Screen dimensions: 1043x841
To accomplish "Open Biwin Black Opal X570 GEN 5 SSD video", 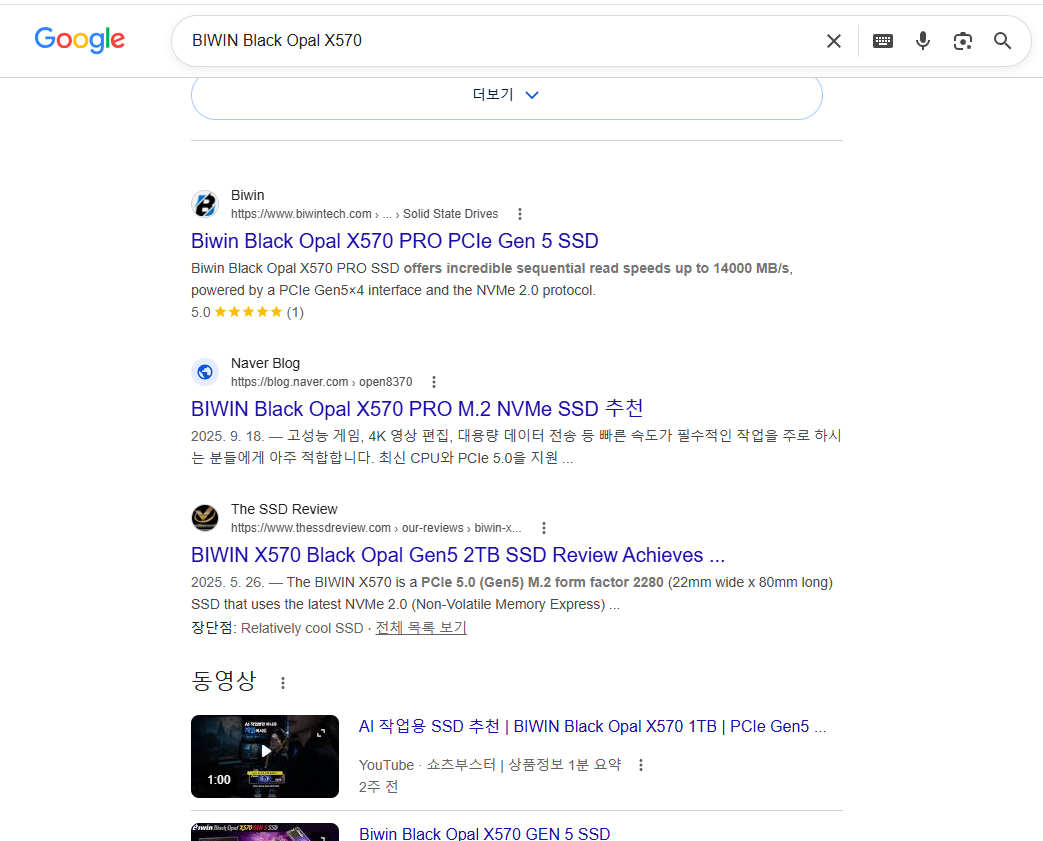I will (x=484, y=833).
